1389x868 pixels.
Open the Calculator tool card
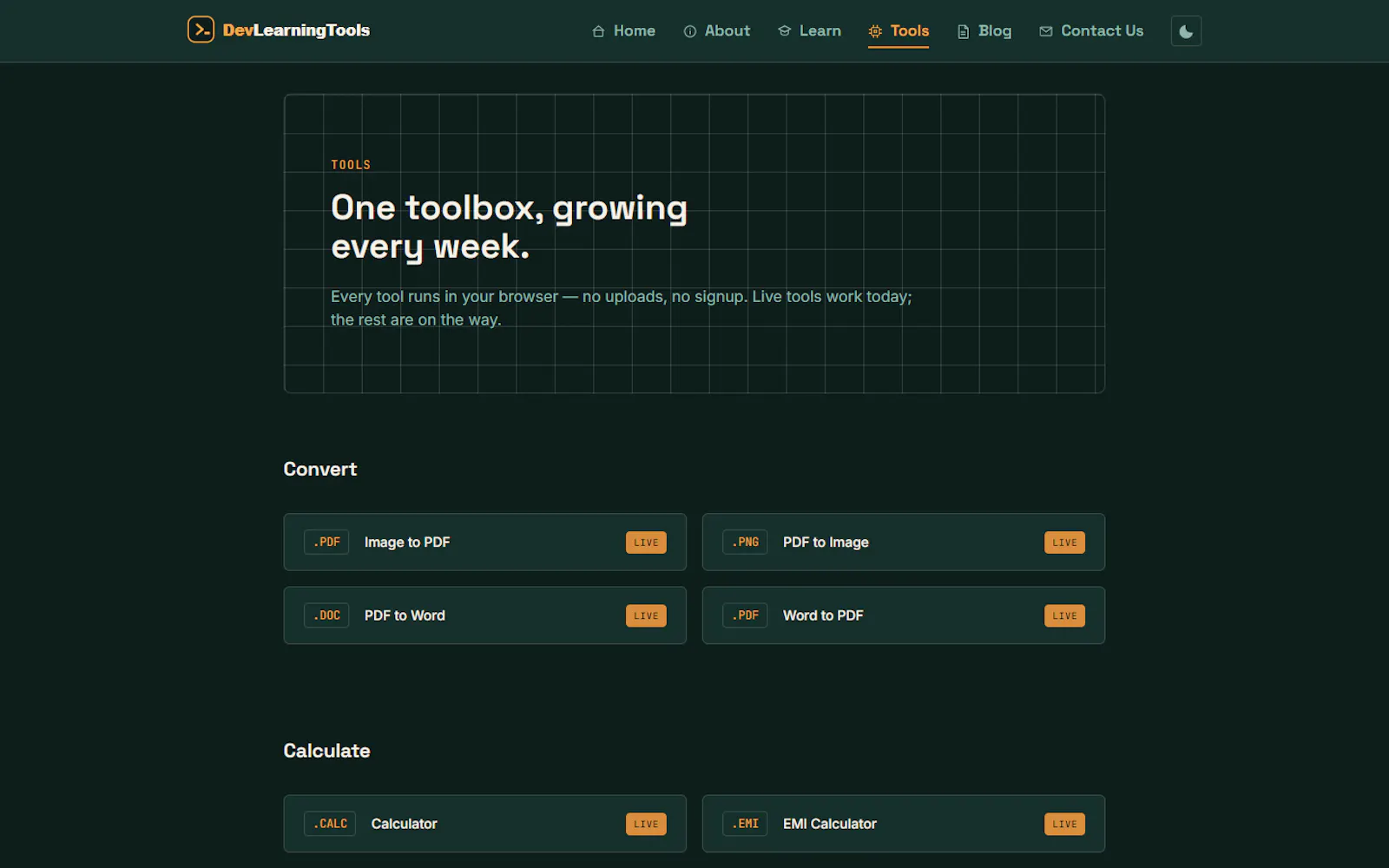point(484,824)
